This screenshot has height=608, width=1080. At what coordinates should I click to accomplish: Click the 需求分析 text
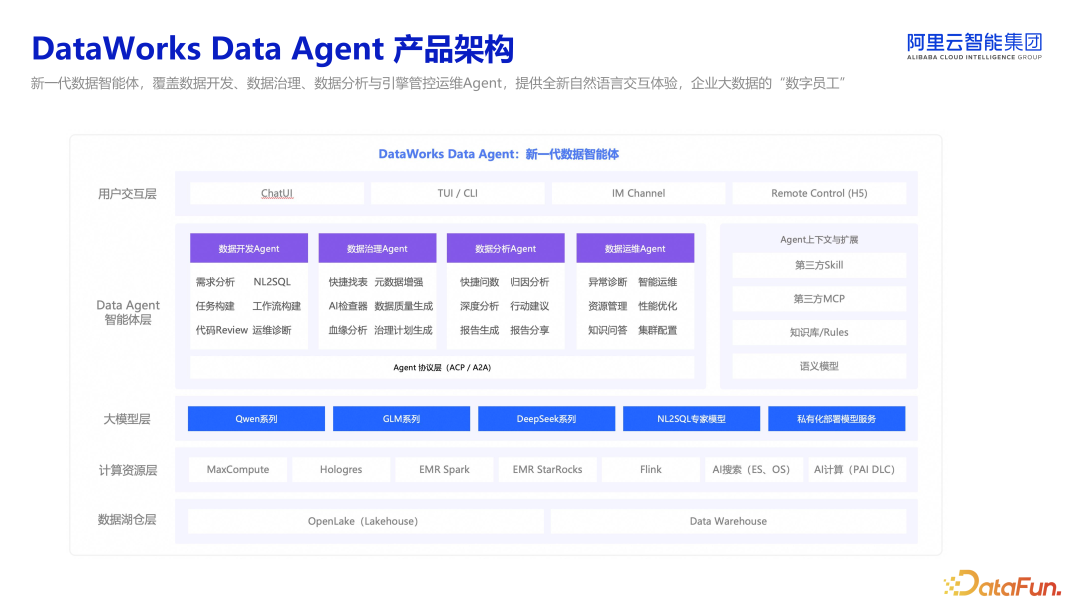click(x=215, y=282)
